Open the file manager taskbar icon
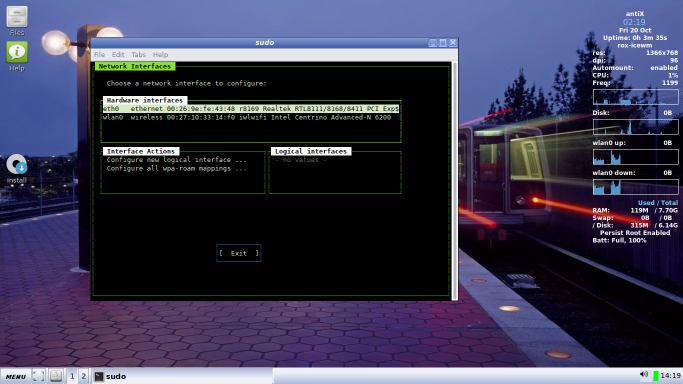The image size is (683, 384). [x=56, y=376]
